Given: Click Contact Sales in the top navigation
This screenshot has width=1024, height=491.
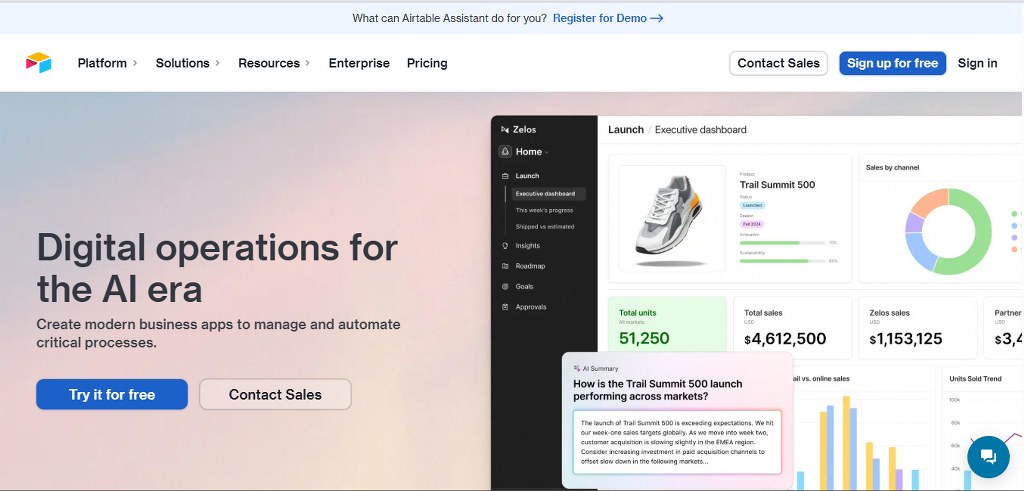Looking at the screenshot, I should pyautogui.click(x=778, y=63).
